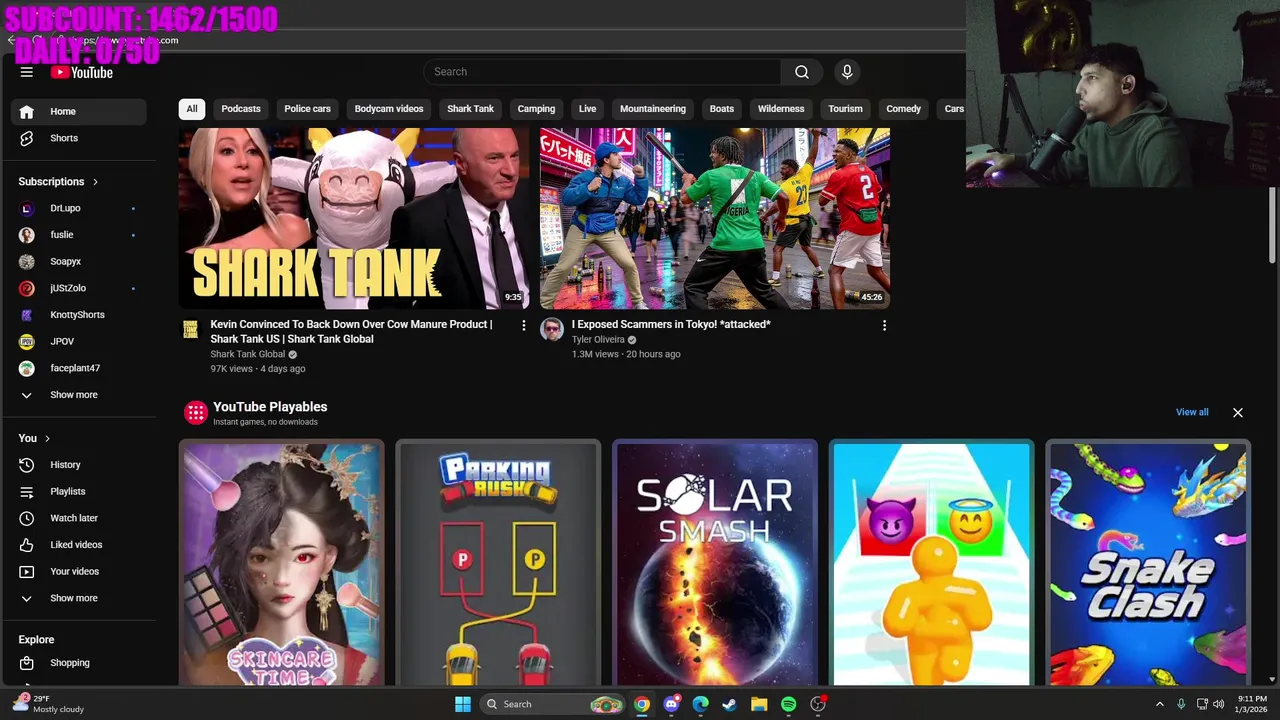This screenshot has width=1280, height=720.
Task: Start voice search with the microphone icon
Action: tap(847, 72)
